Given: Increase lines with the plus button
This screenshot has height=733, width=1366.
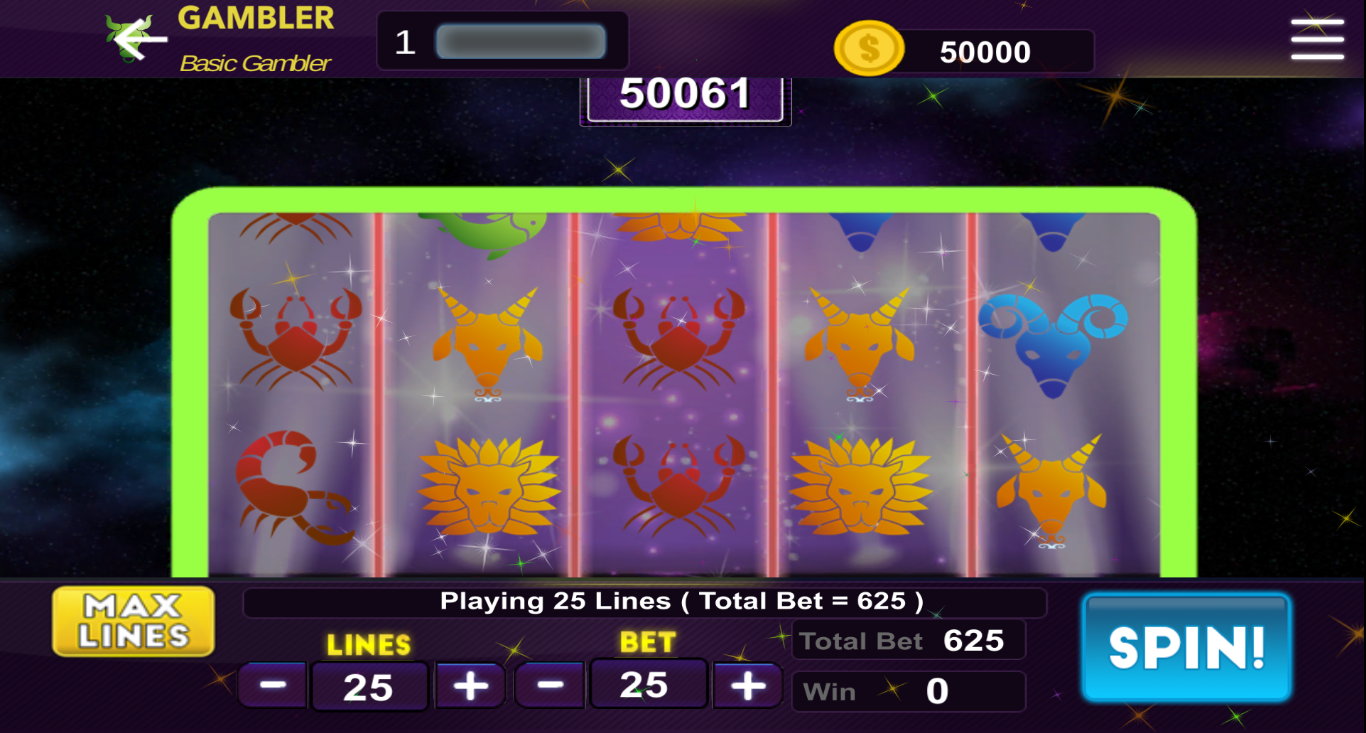Looking at the screenshot, I should click(470, 686).
